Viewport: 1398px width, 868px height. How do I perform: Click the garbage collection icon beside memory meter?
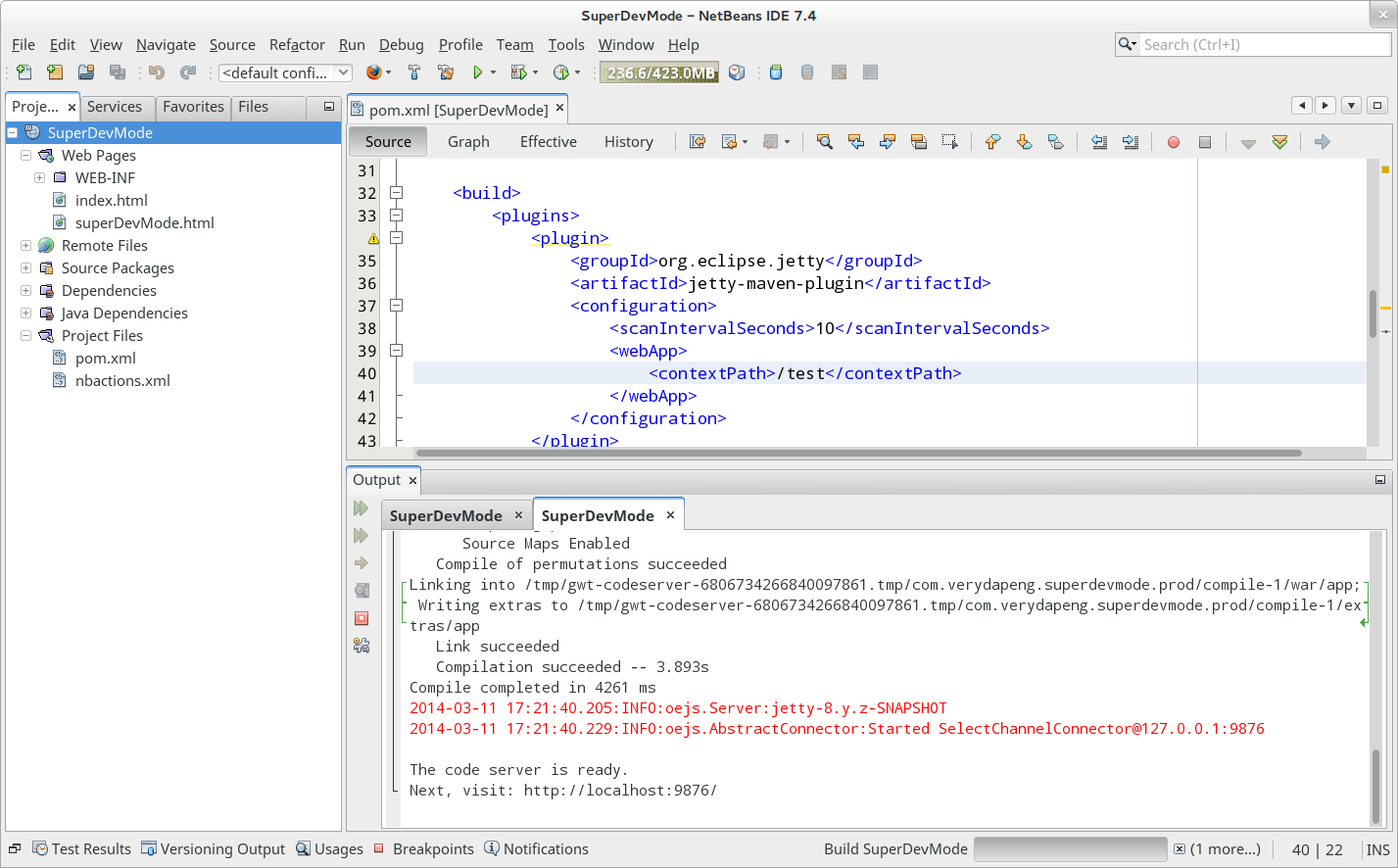(x=737, y=72)
